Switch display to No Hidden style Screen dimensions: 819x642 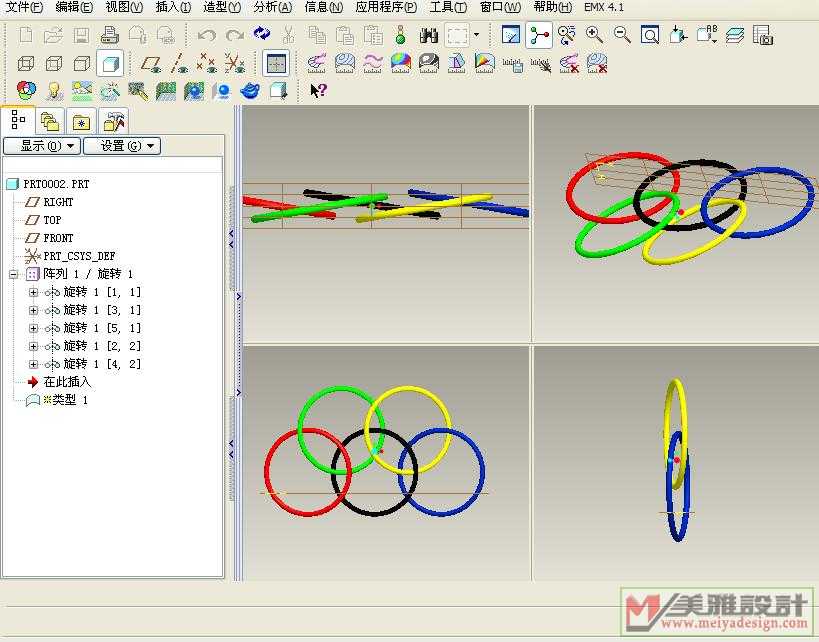82,63
